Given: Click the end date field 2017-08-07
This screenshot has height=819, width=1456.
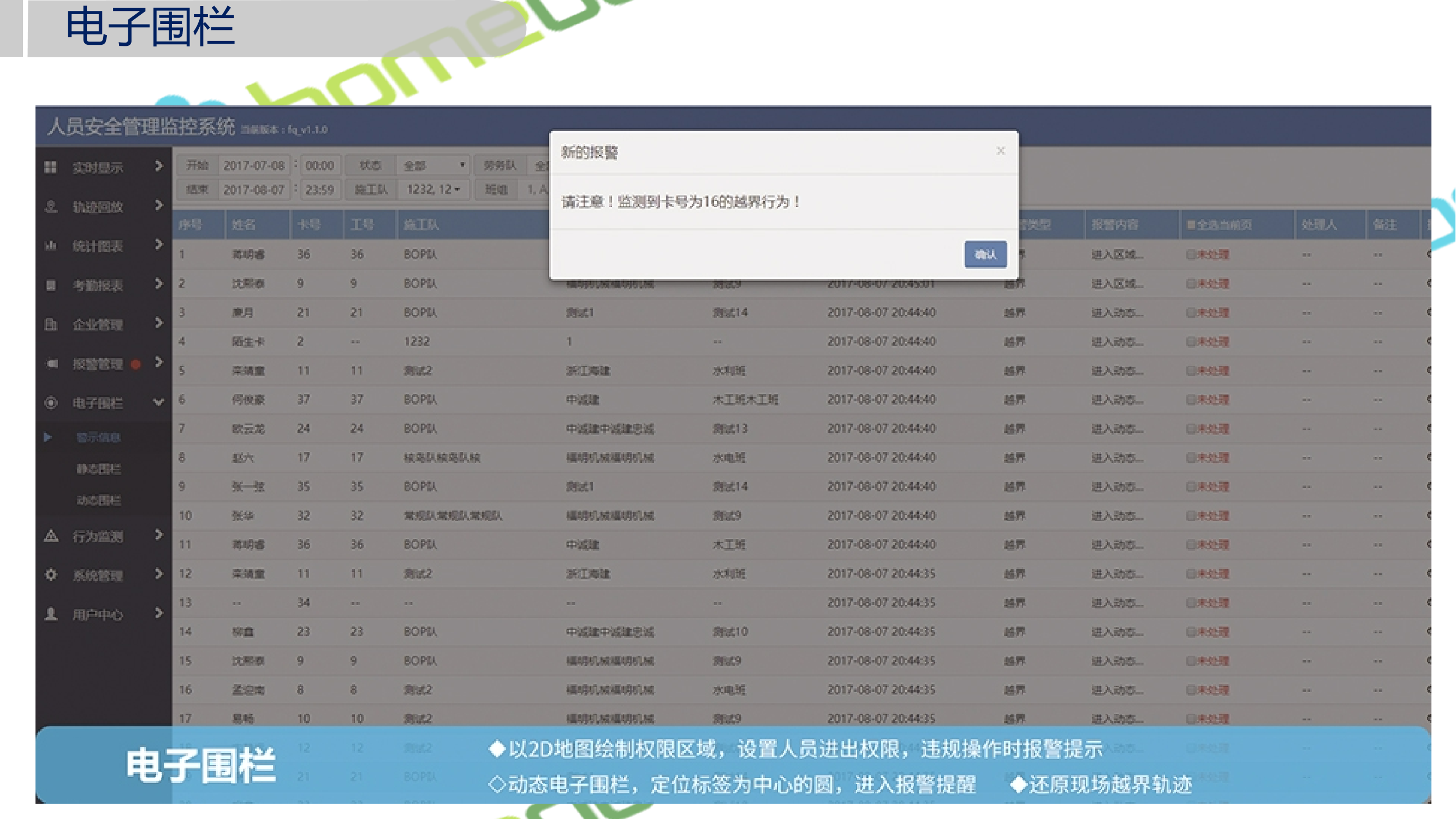Looking at the screenshot, I should click(254, 190).
